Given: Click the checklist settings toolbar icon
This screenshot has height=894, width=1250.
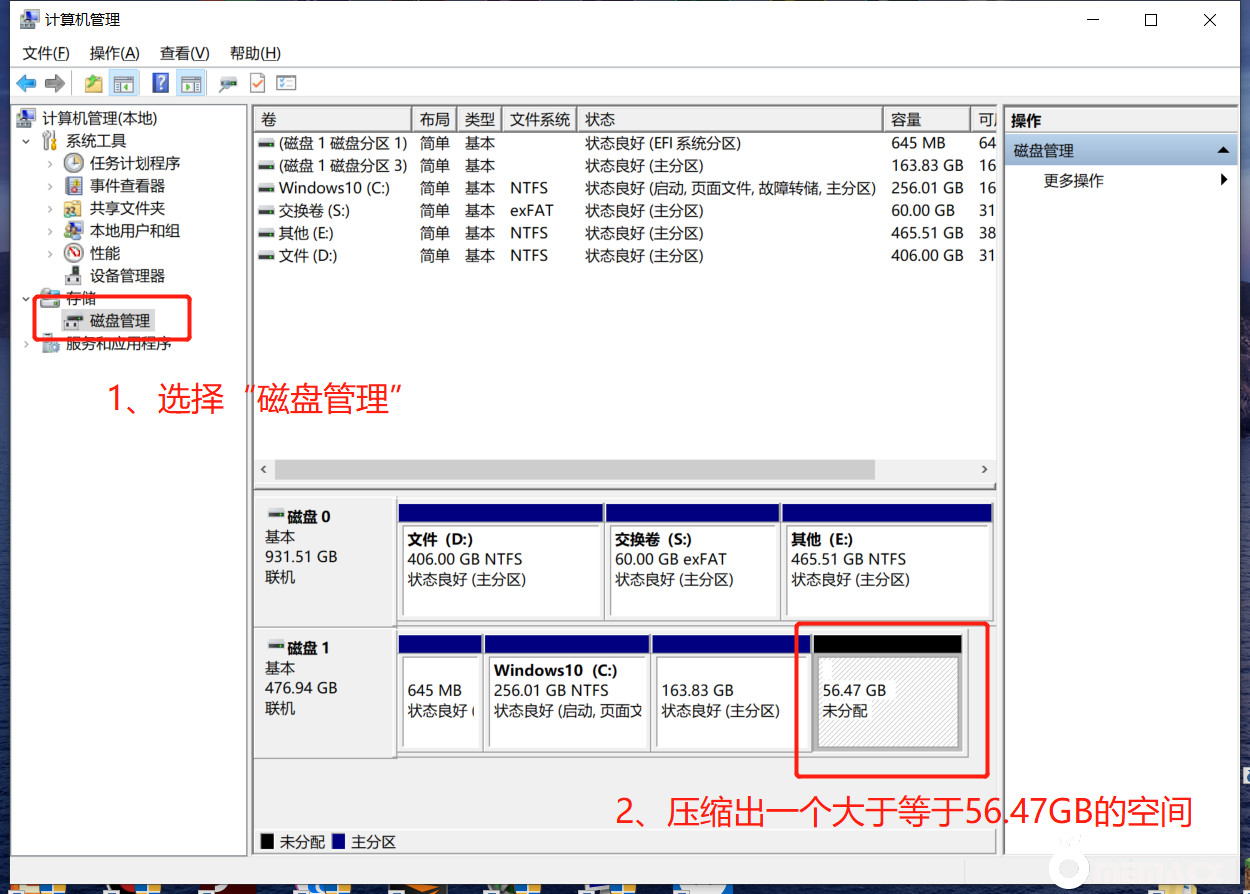Looking at the screenshot, I should tap(286, 84).
